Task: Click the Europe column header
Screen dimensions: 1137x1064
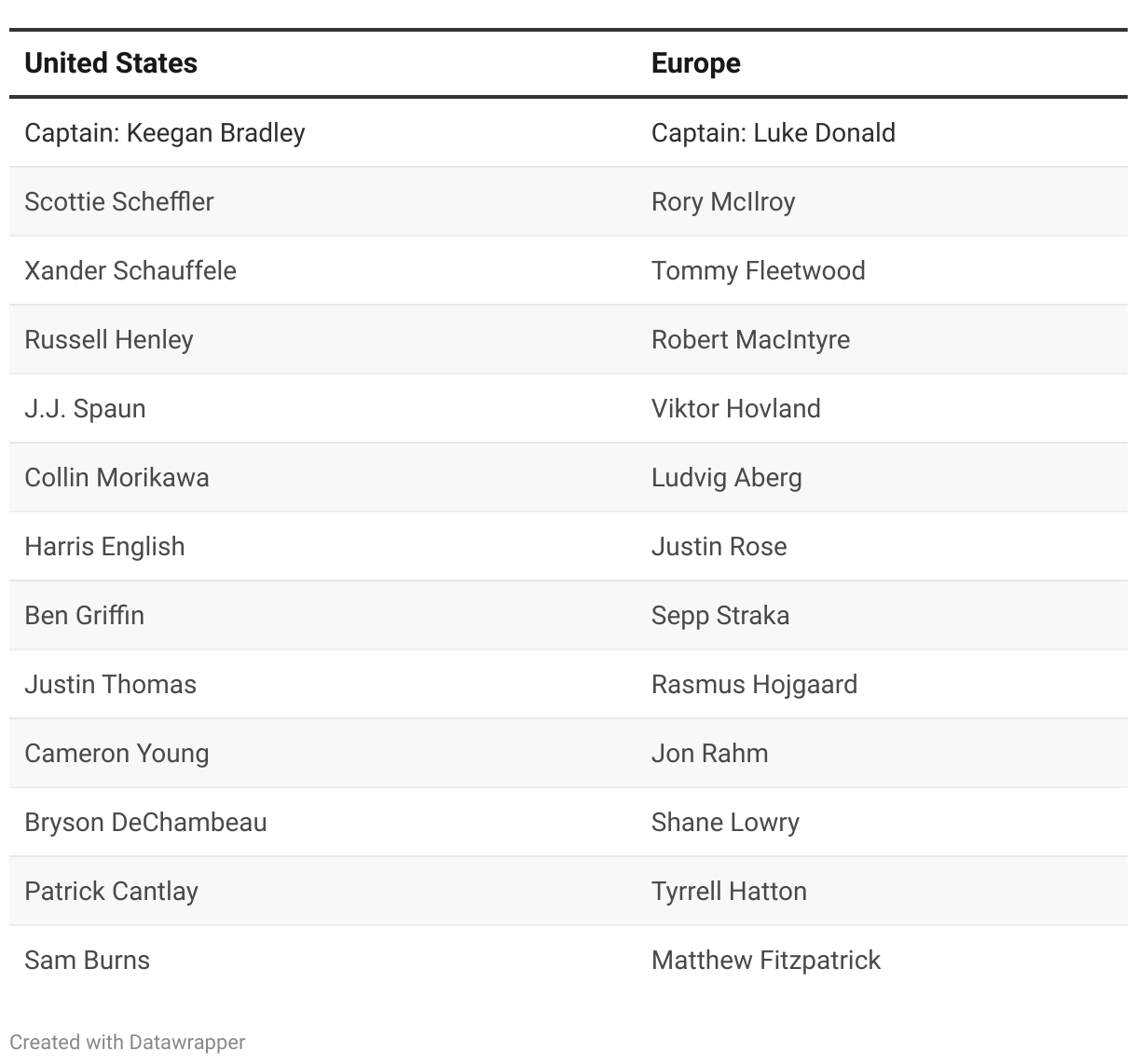Action: [696, 63]
